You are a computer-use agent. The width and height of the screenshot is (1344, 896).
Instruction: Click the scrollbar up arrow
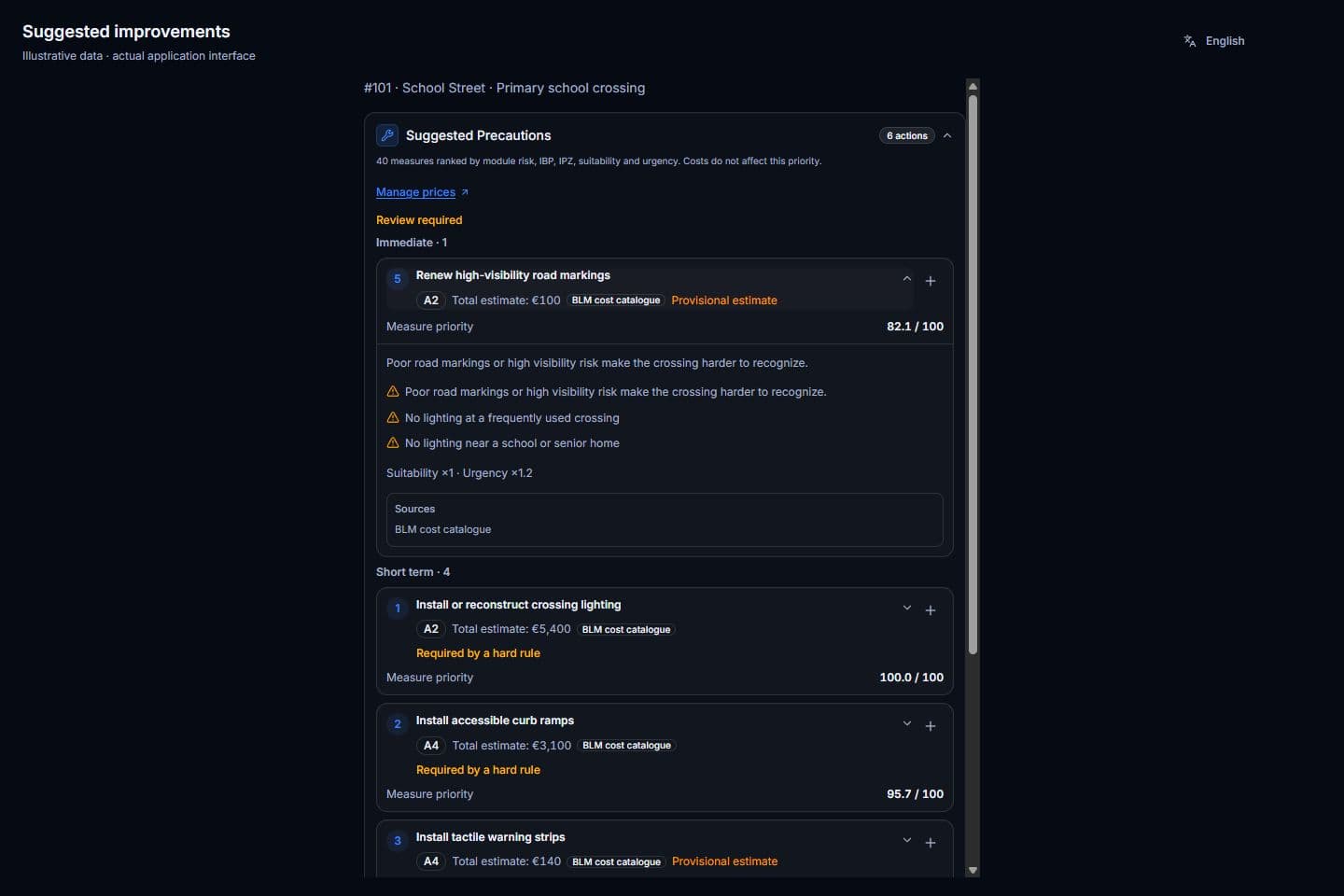point(973,87)
